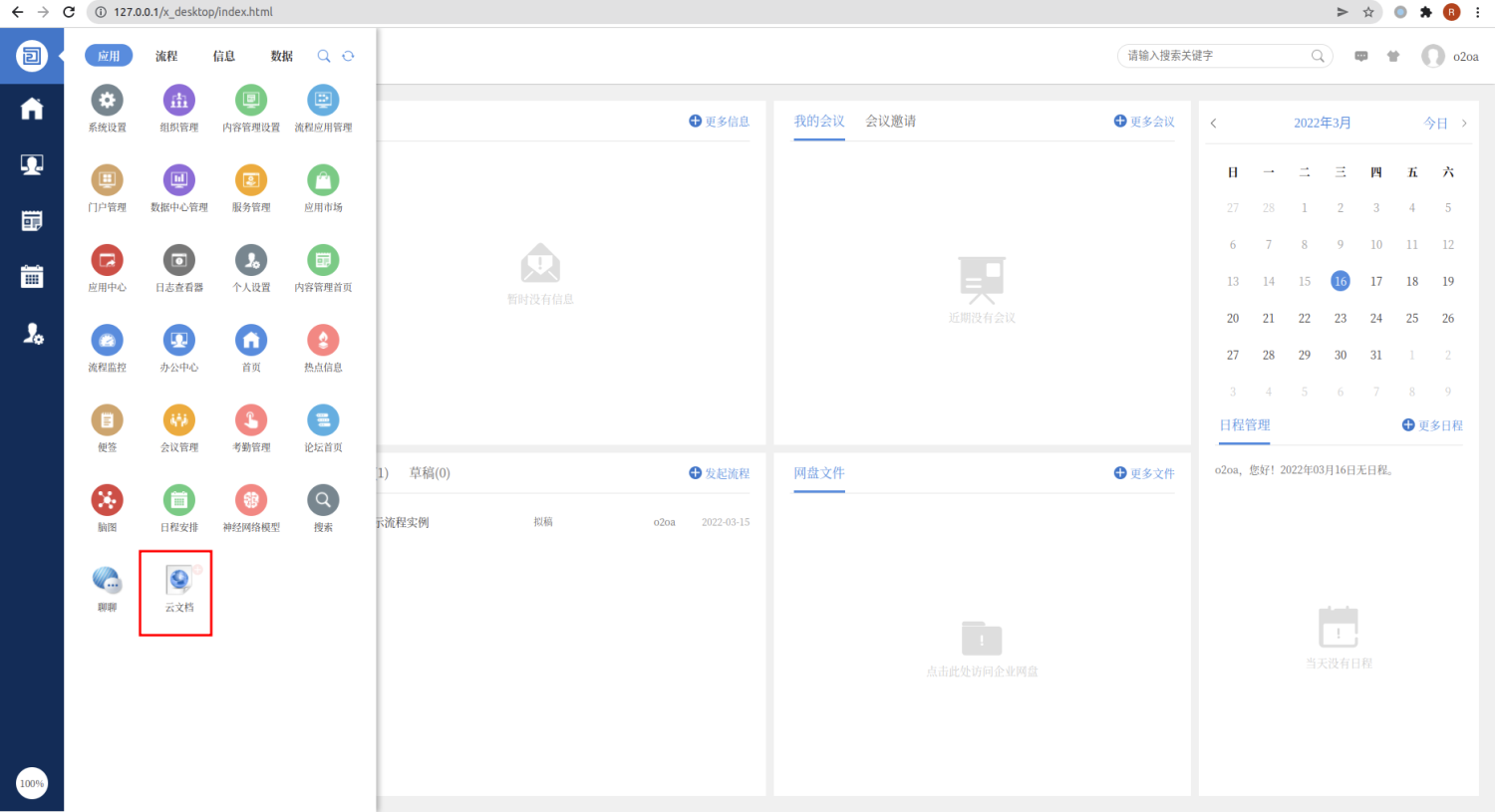The height and width of the screenshot is (812, 1495).
Task: Refresh the application menu list
Action: [x=348, y=57]
